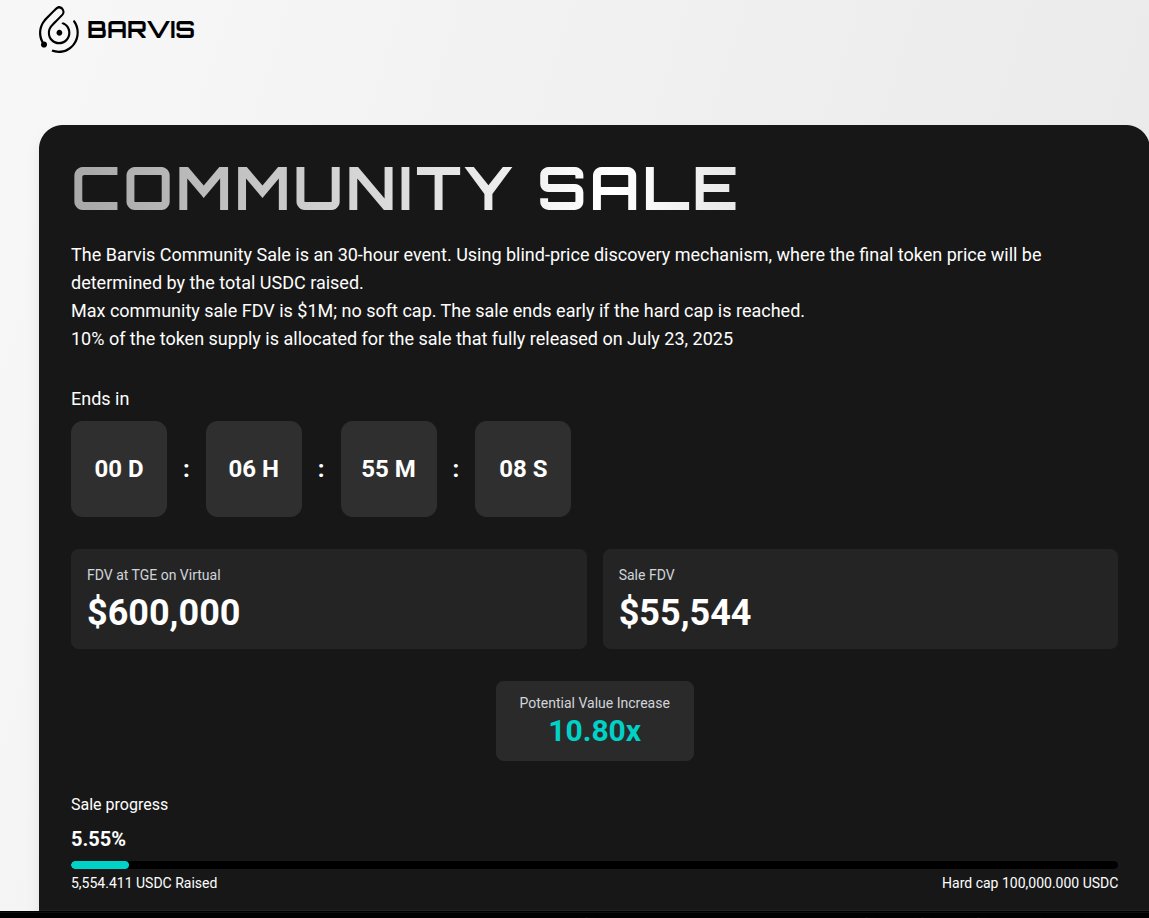Screen dimensions: 1149x918
Task: Click the 'Ends in' label
Action: pos(100,399)
